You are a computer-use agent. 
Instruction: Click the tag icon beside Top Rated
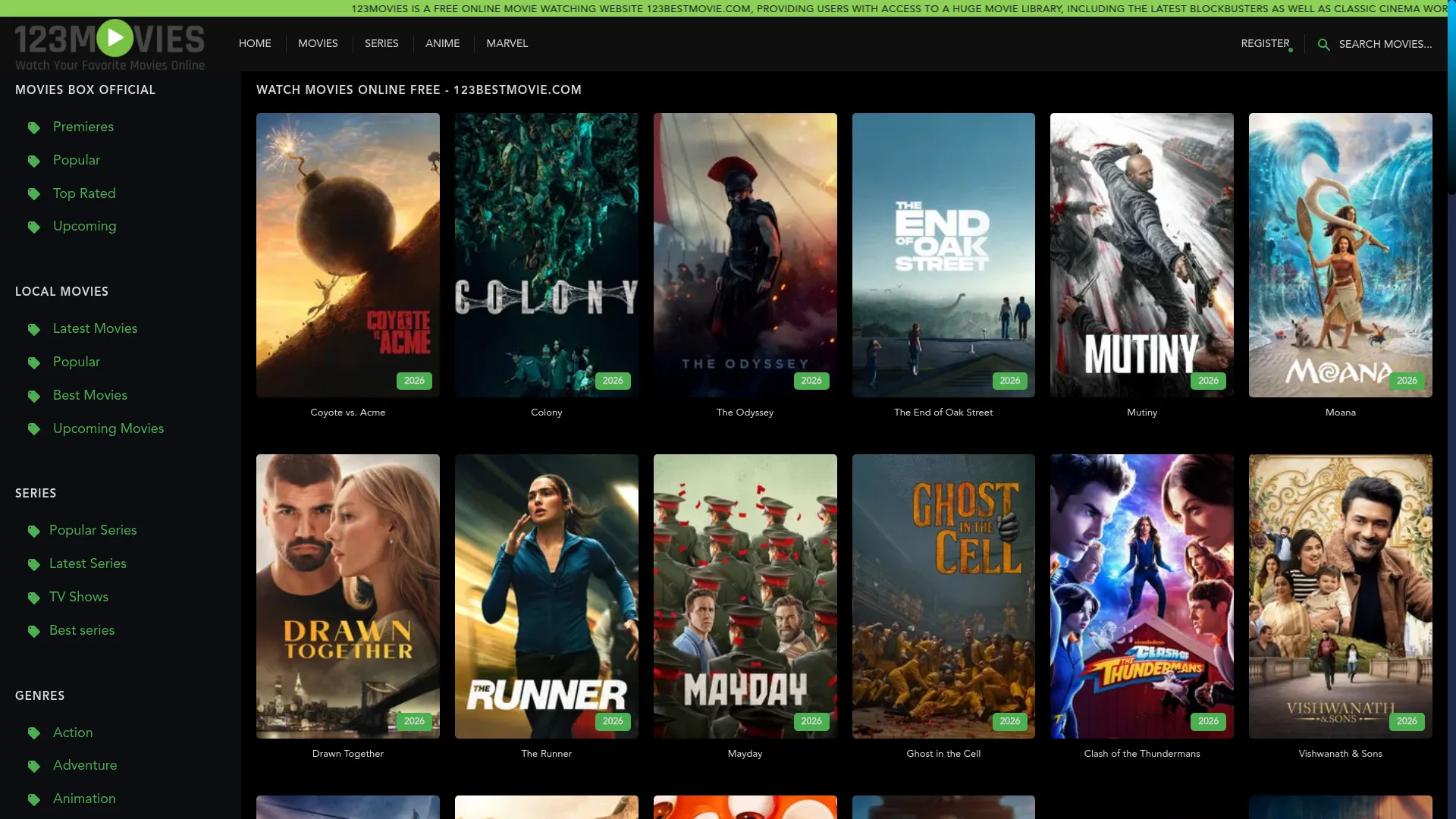point(34,194)
